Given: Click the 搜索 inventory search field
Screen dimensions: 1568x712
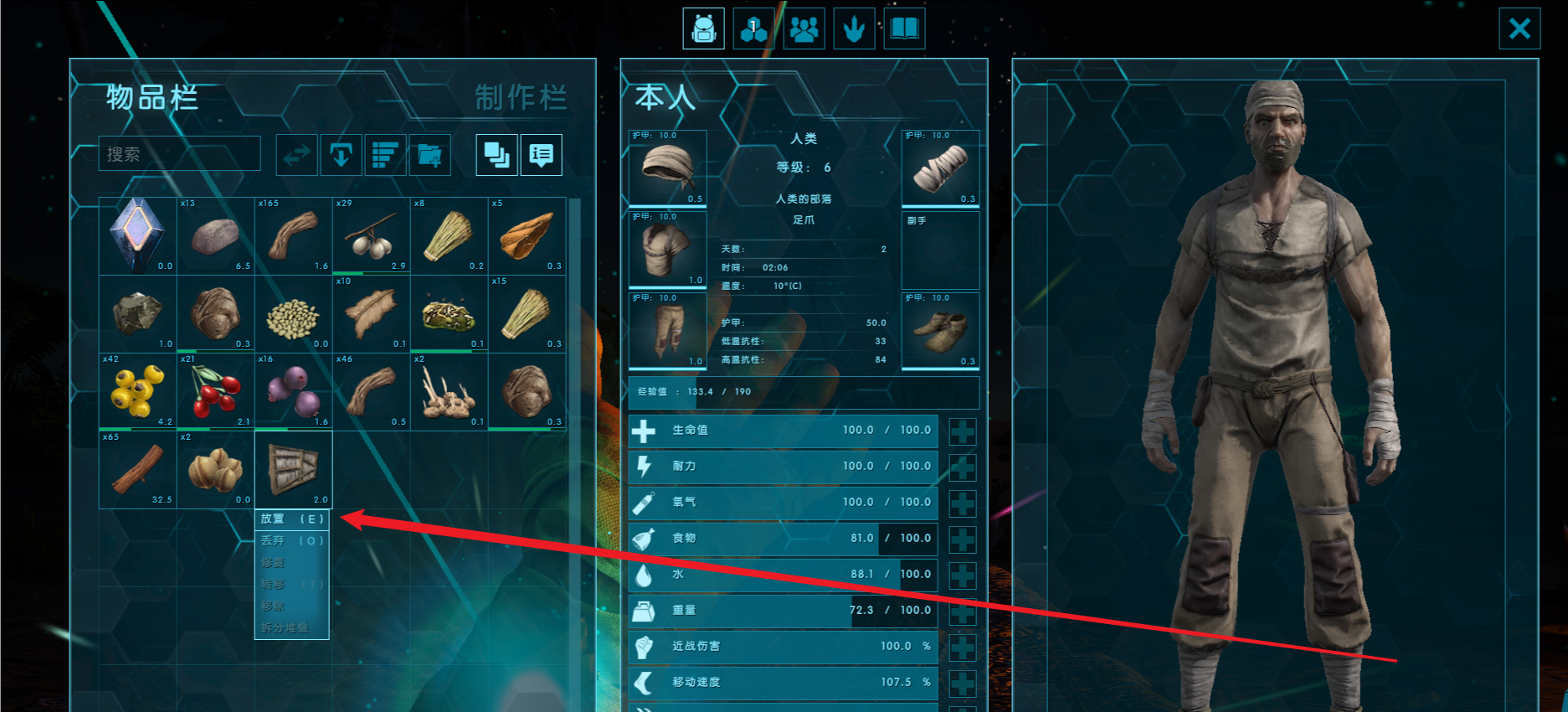Looking at the screenshot, I should click(x=180, y=154).
